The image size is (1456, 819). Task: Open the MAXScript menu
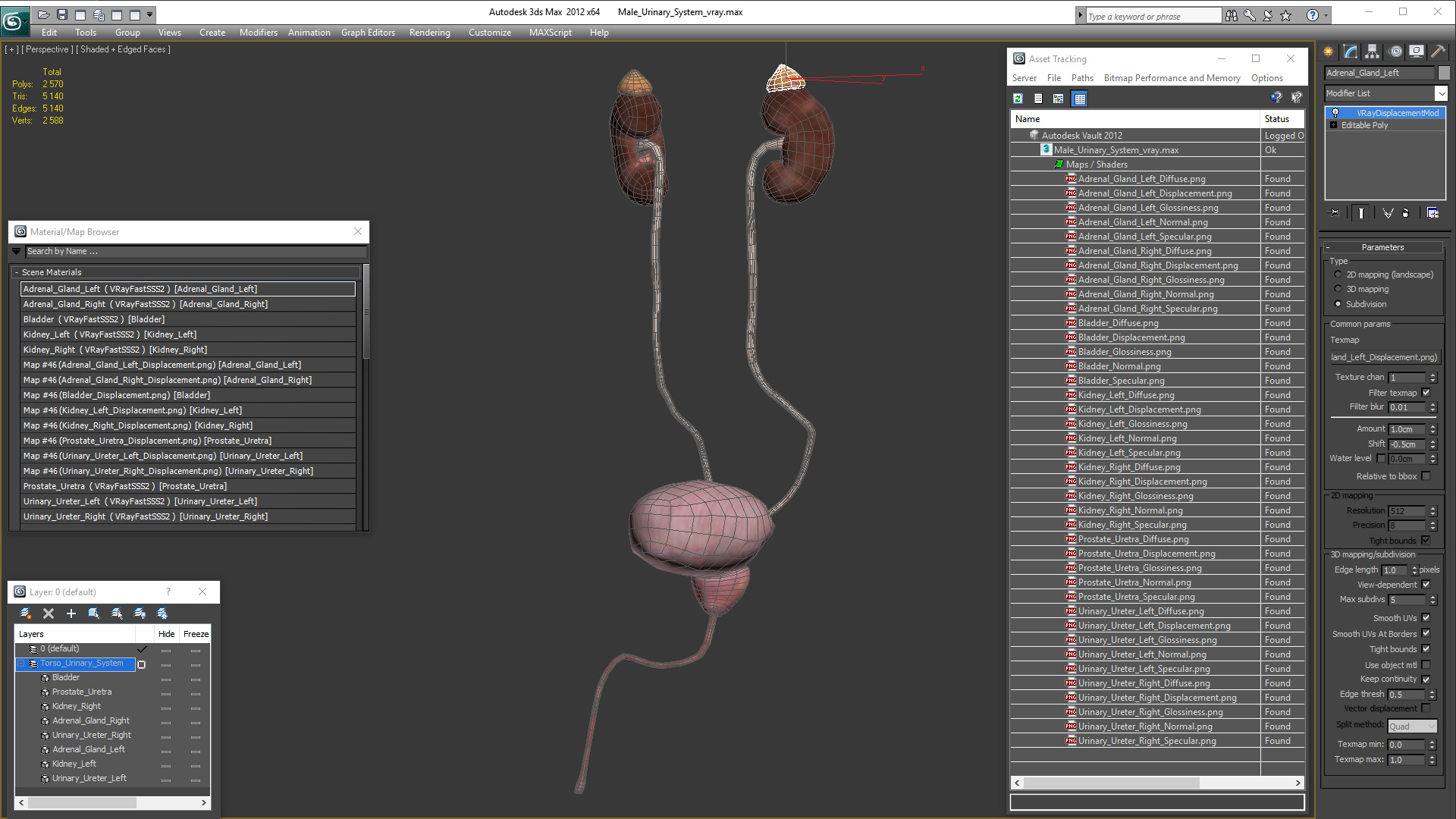(x=551, y=33)
